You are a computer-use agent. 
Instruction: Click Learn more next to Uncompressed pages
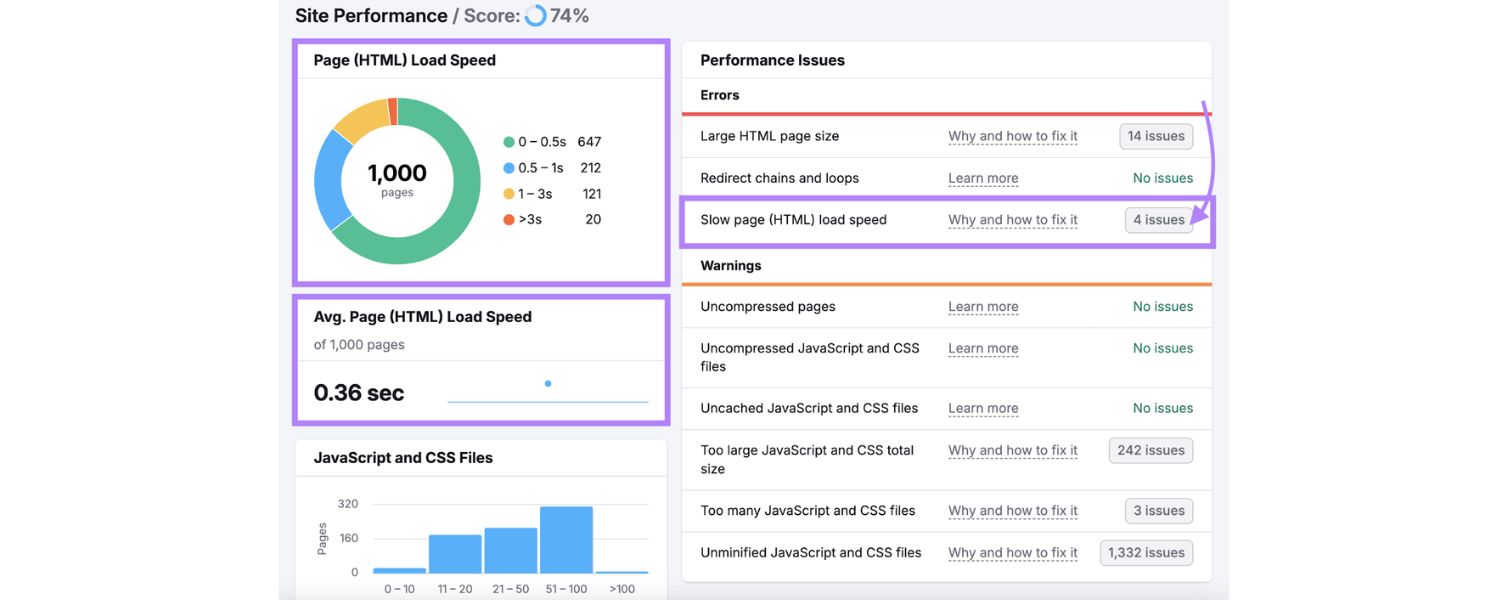pyautogui.click(x=983, y=306)
